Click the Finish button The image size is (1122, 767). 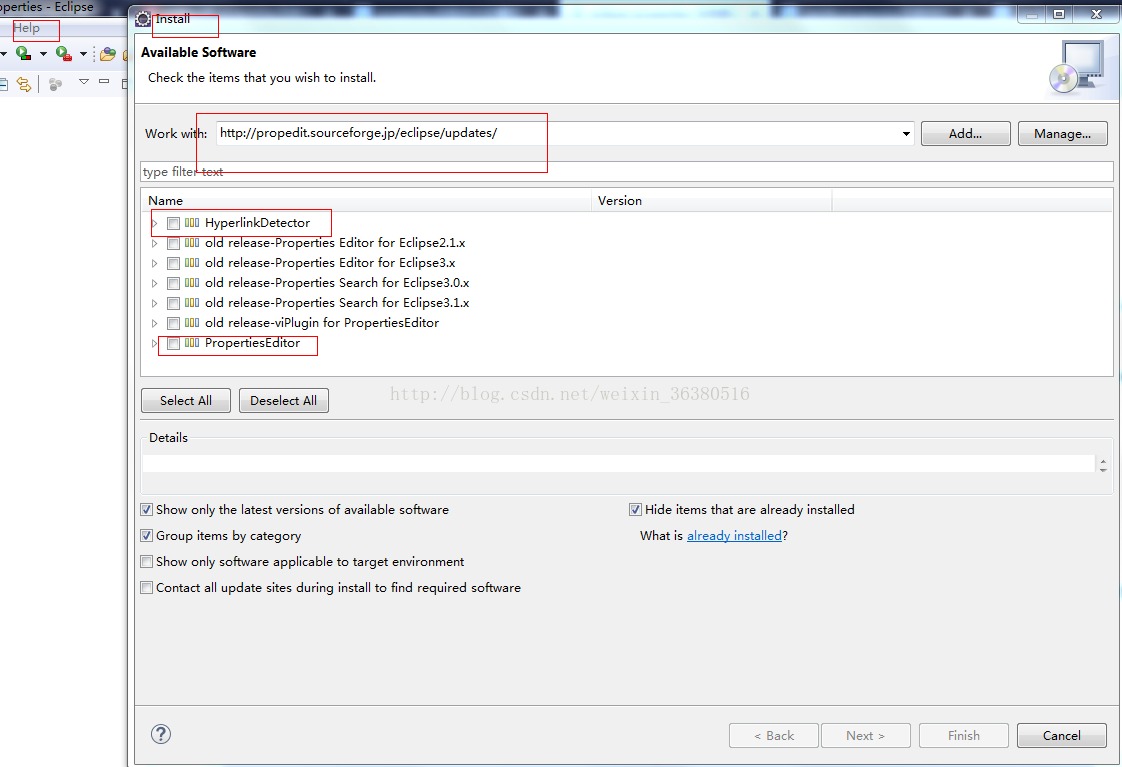(x=964, y=736)
